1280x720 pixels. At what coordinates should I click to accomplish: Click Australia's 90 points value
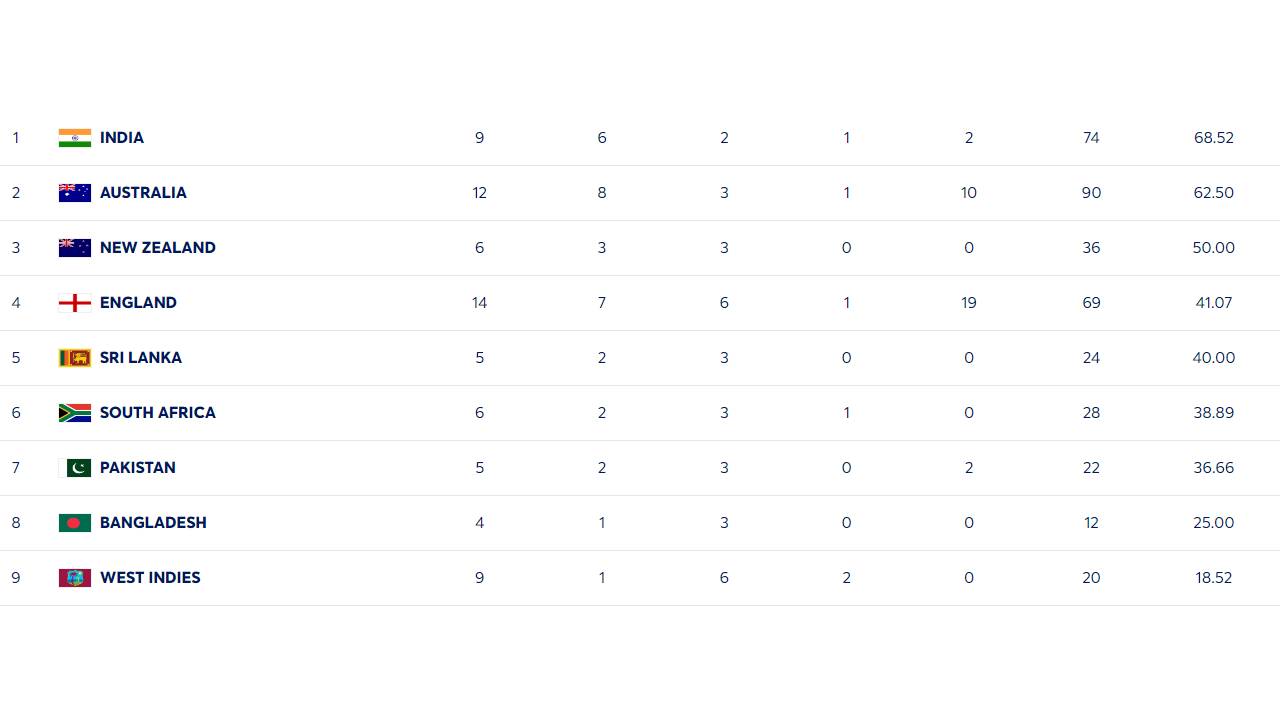[1091, 193]
